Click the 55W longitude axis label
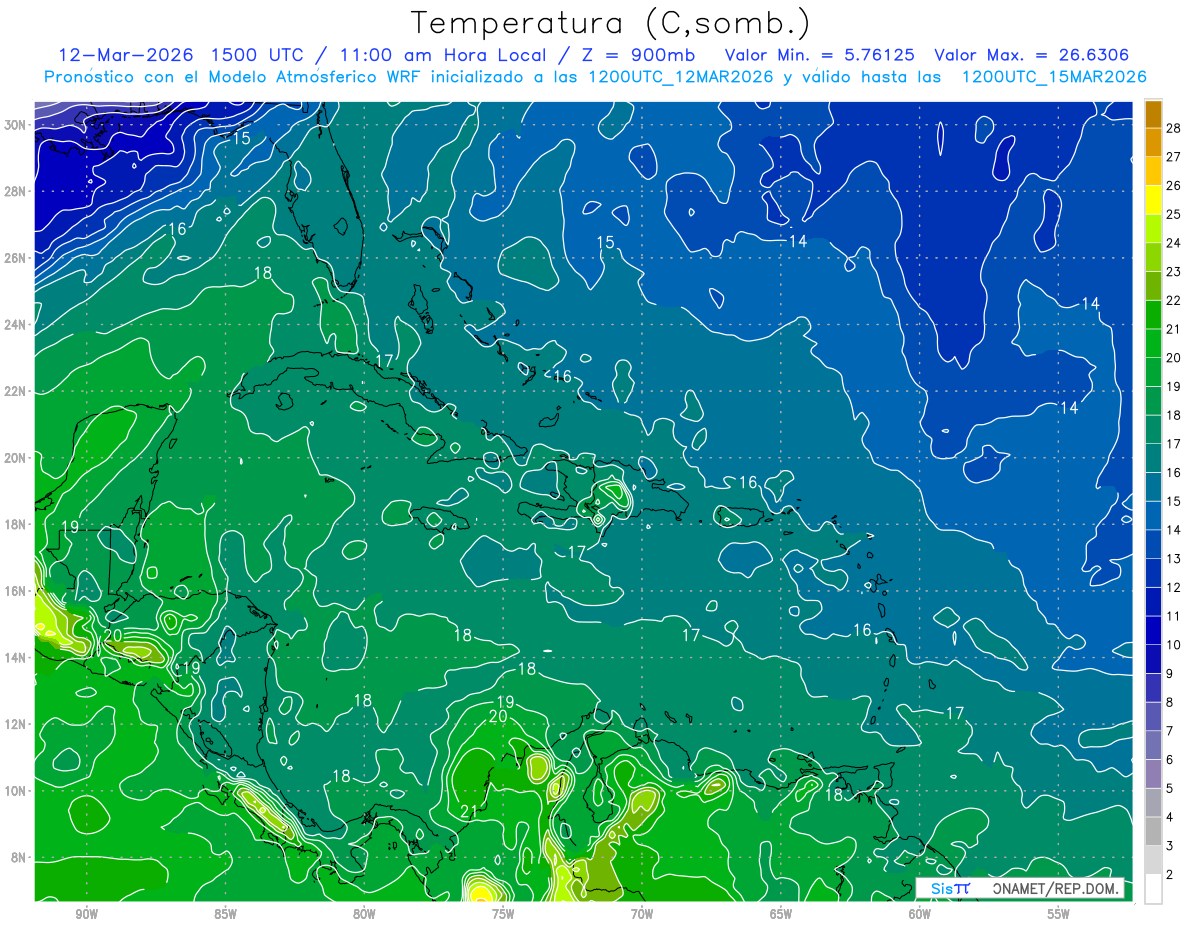 (x=1059, y=914)
